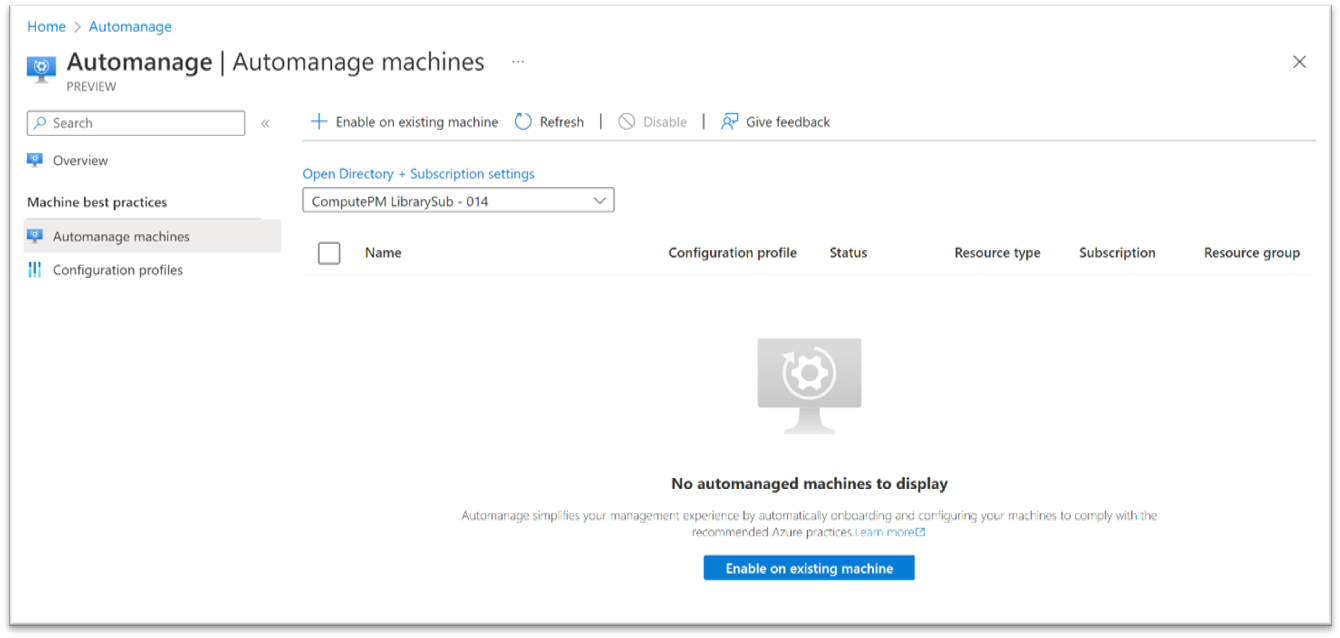Click the Machine best practices section heading
This screenshot has width=1340, height=638.
(97, 202)
